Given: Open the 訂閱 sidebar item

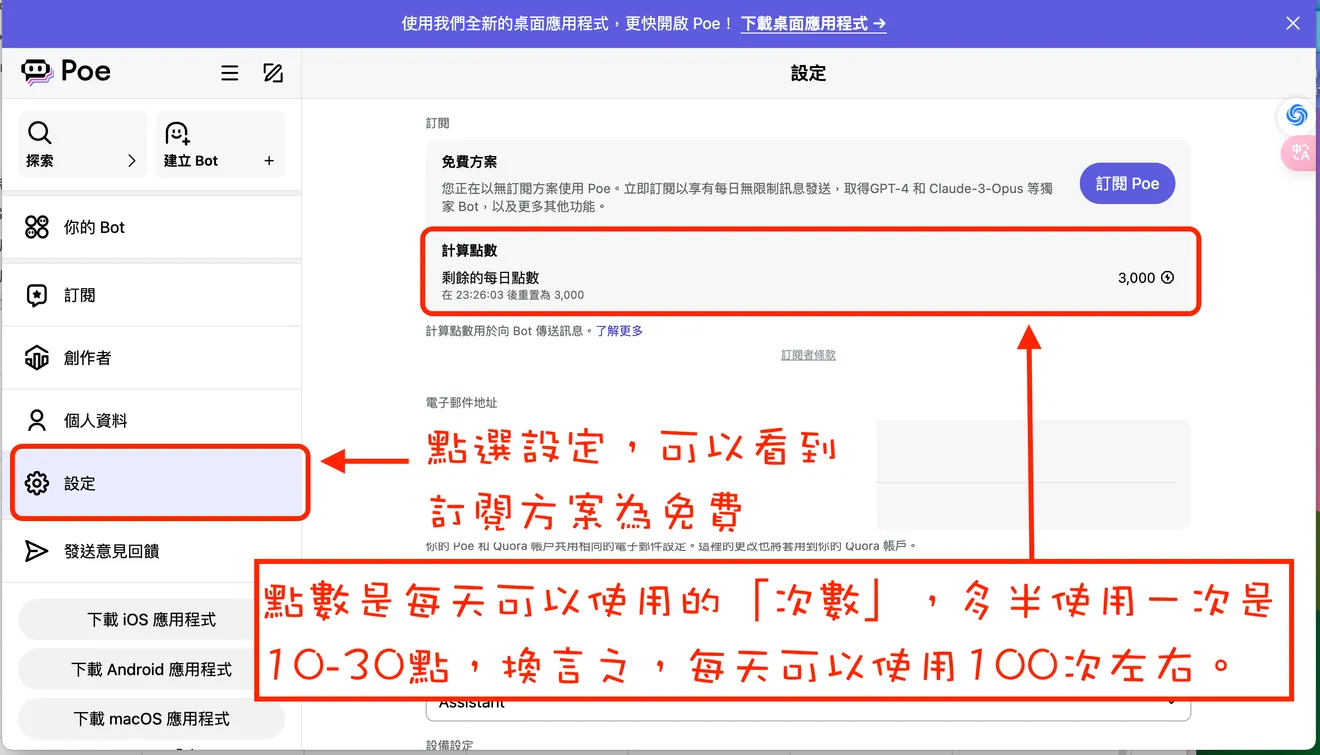Looking at the screenshot, I should pyautogui.click(x=151, y=295).
